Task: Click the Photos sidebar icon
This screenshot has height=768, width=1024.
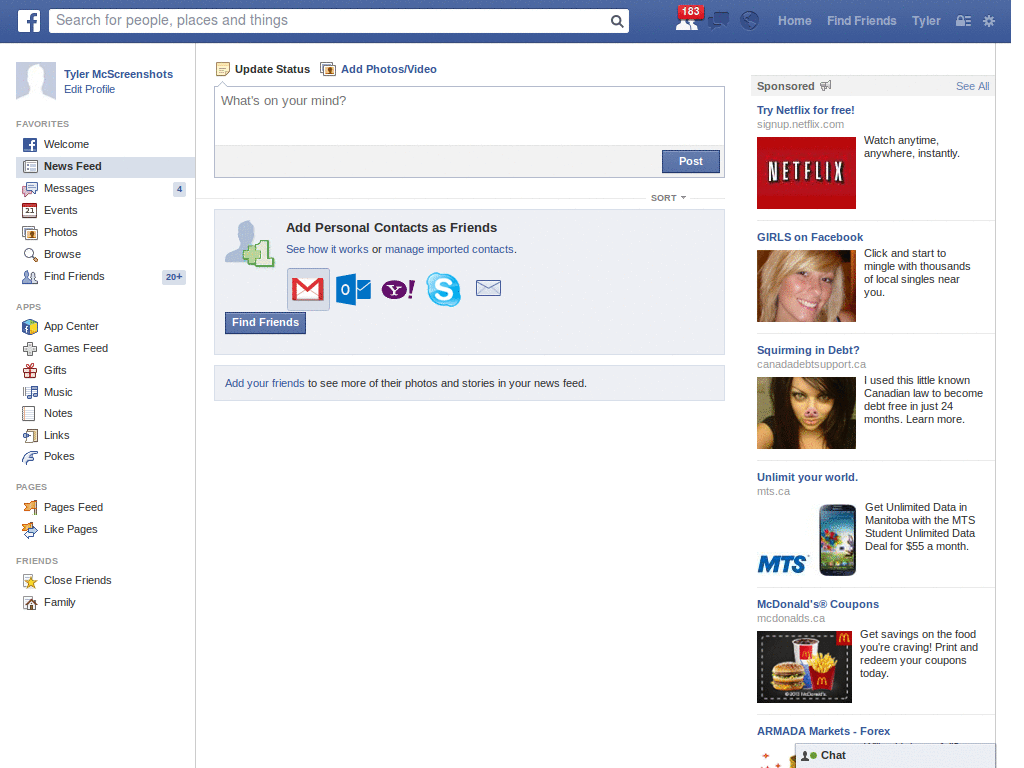Action: pyautogui.click(x=30, y=232)
